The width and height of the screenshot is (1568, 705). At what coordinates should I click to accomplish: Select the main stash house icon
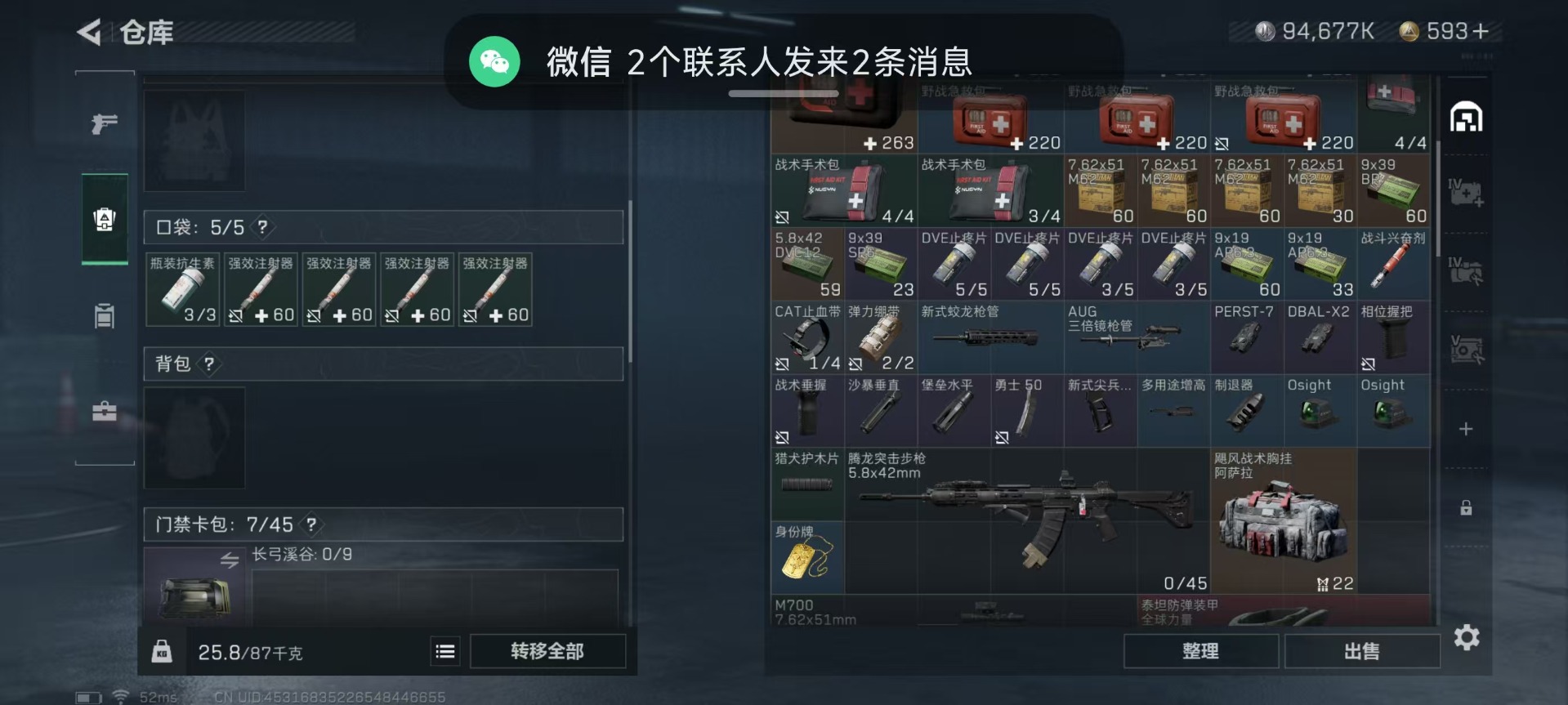1466,118
